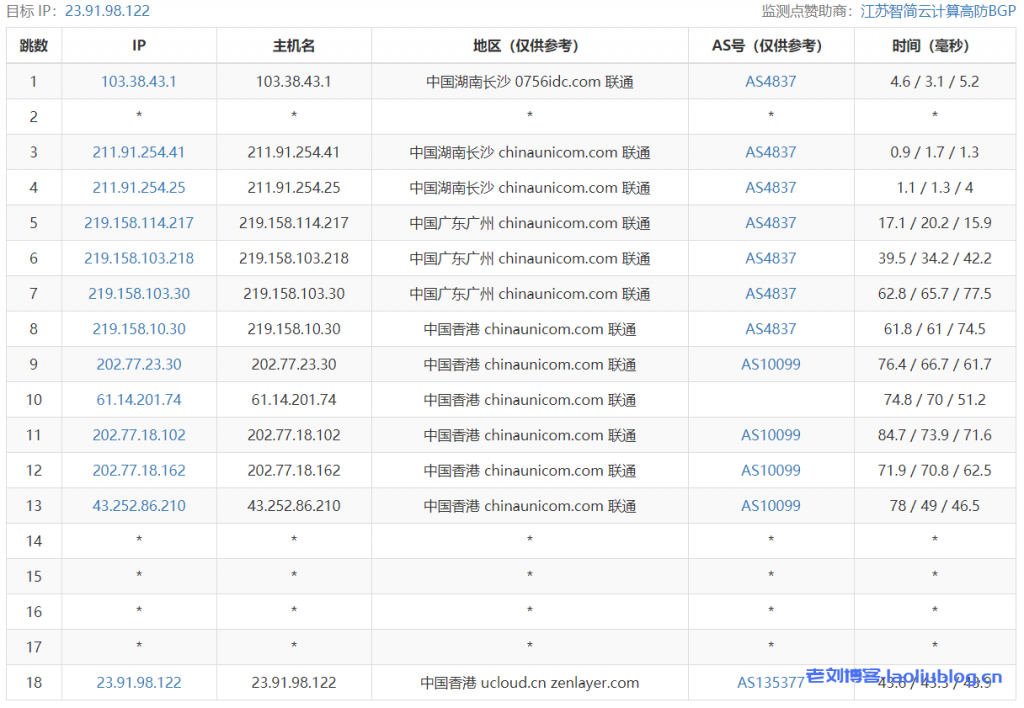Click the AS135377 link on hop 18
The image size is (1024, 708).
768,682
